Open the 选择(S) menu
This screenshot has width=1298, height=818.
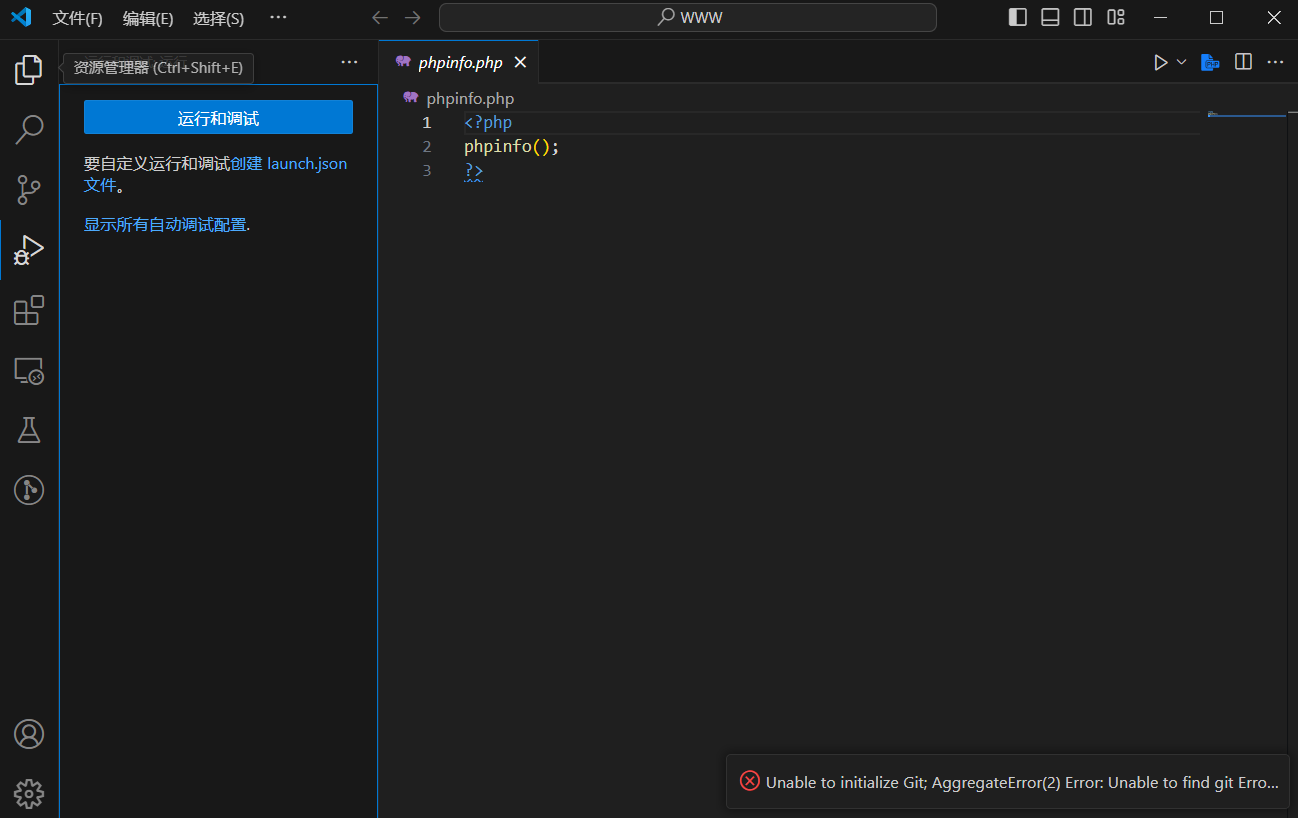pos(218,18)
